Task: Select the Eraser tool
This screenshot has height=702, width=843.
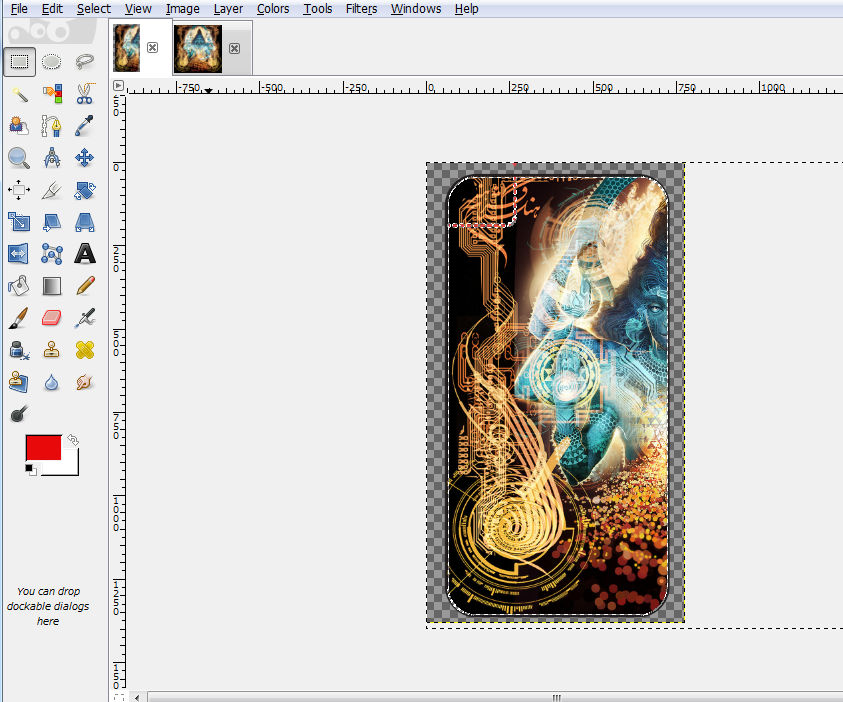Action: click(x=52, y=318)
